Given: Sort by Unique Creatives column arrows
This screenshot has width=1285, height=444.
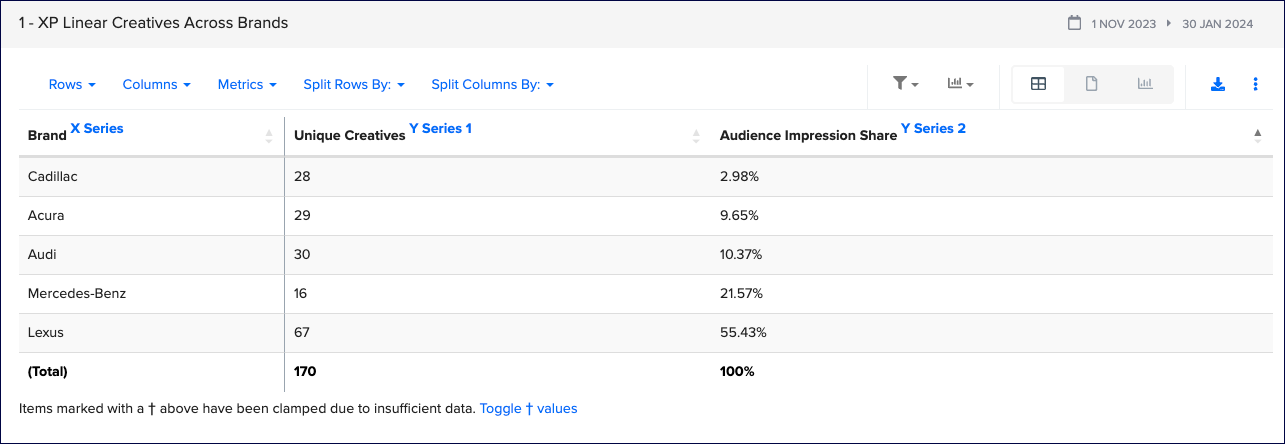Looking at the screenshot, I should tap(696, 136).
